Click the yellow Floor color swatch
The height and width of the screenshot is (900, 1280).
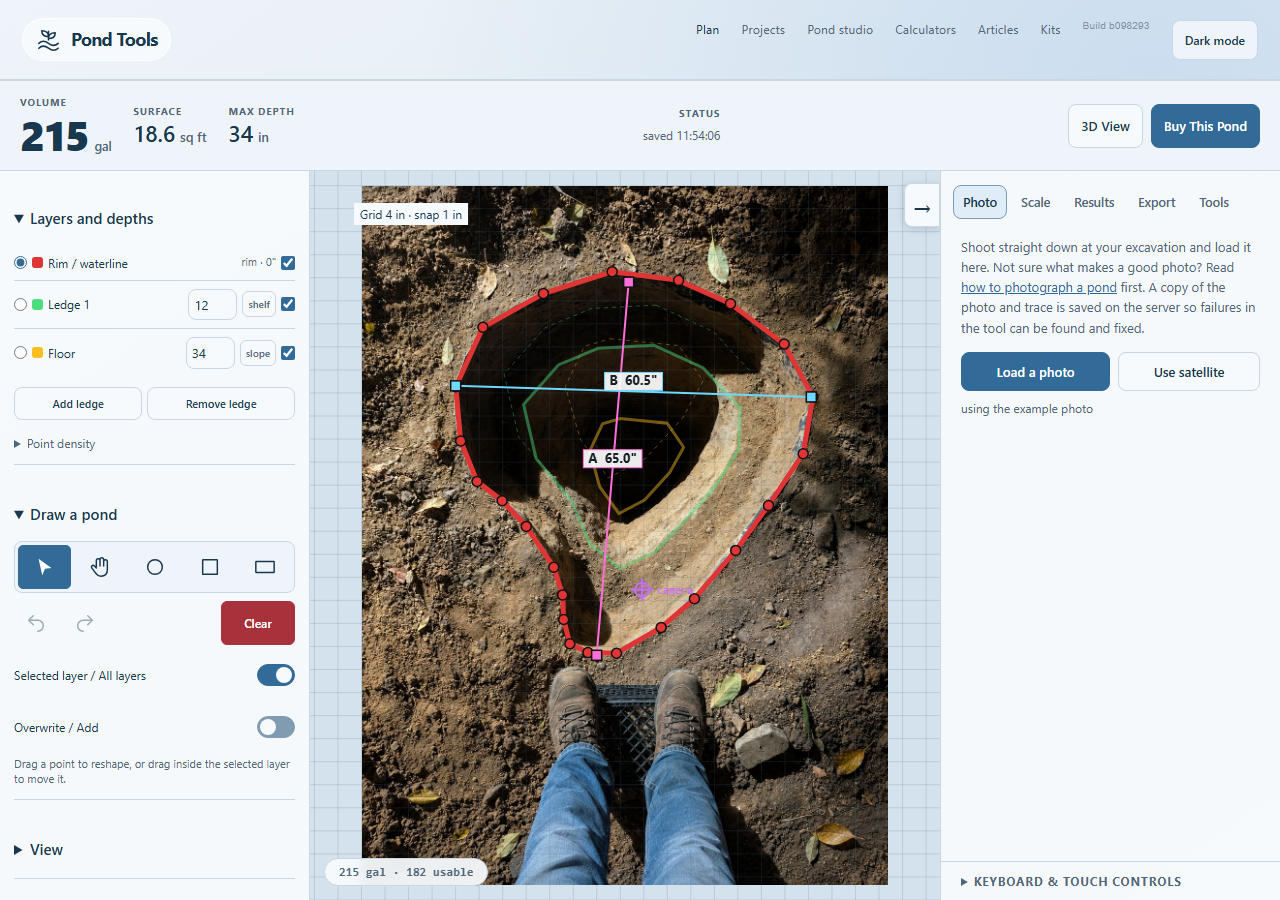[x=37, y=353]
